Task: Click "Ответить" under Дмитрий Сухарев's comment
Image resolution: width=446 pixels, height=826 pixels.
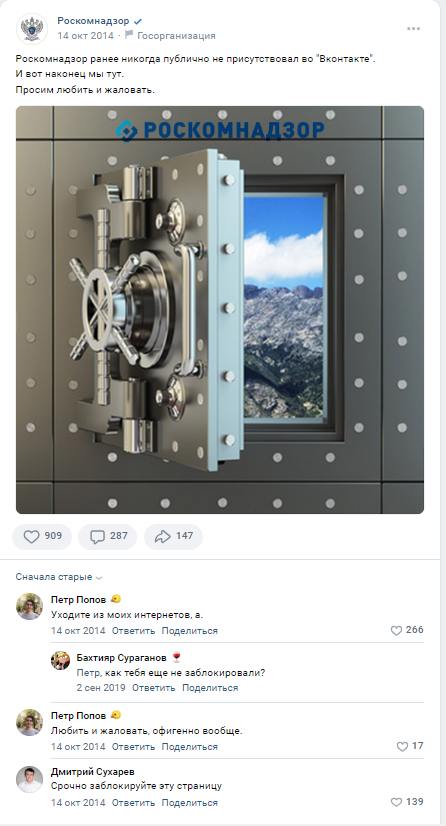Action: pos(133,803)
